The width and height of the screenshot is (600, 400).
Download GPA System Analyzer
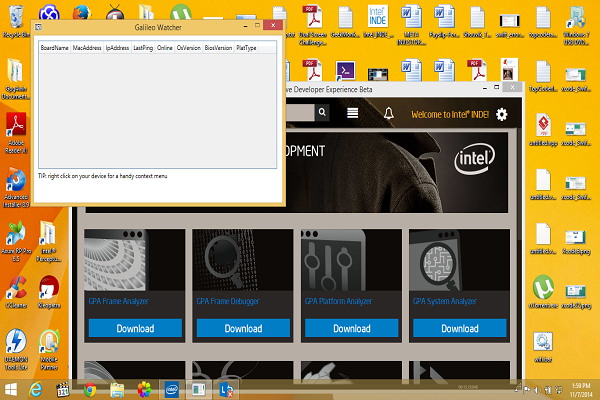coord(460,328)
